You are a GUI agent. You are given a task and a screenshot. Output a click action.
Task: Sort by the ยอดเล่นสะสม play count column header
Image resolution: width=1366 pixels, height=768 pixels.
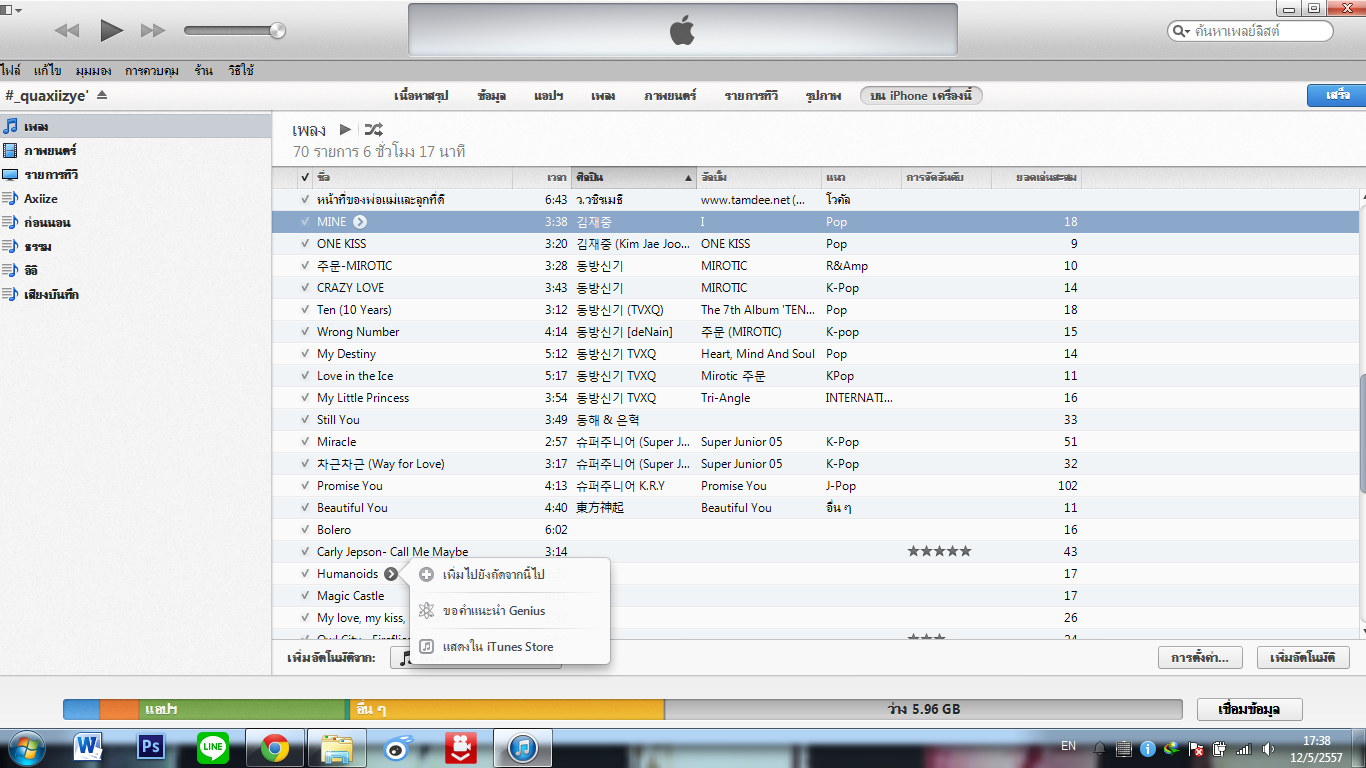[x=1036, y=178]
